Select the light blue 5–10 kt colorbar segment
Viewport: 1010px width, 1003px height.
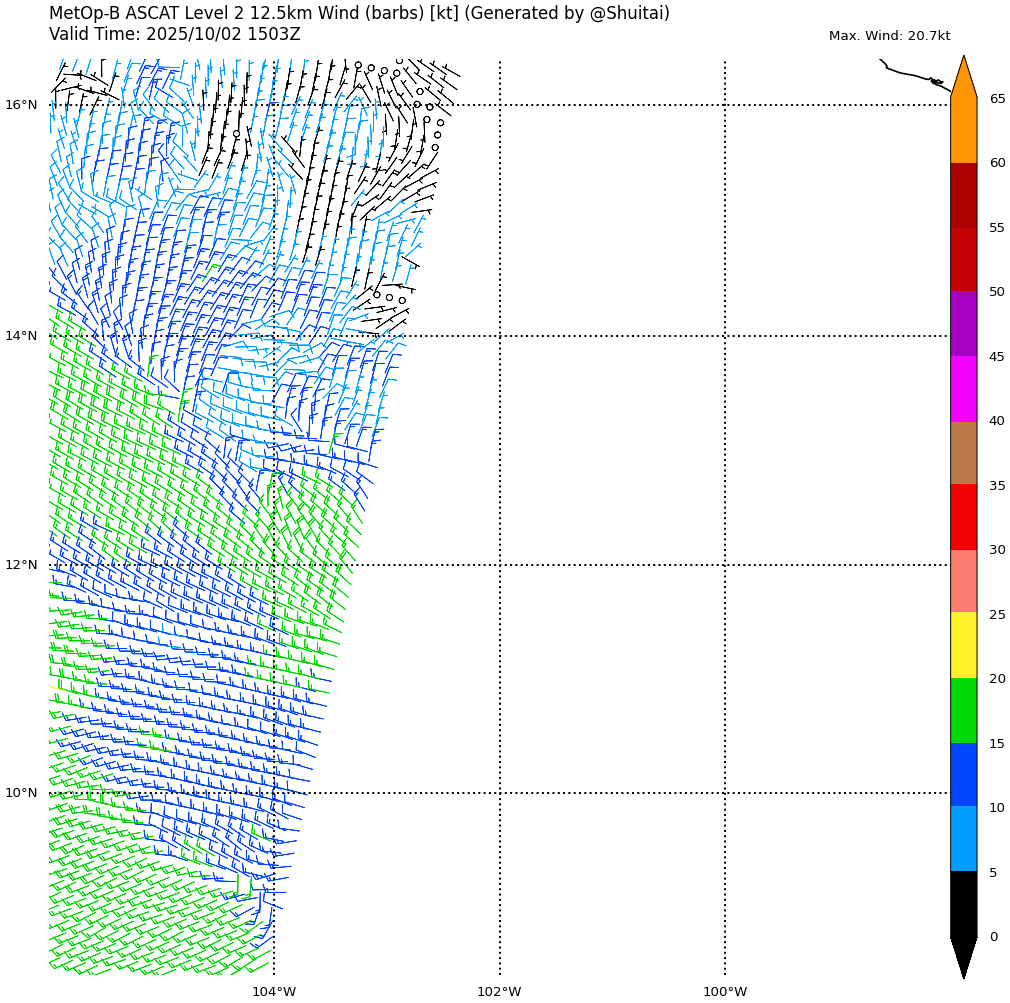[963, 839]
